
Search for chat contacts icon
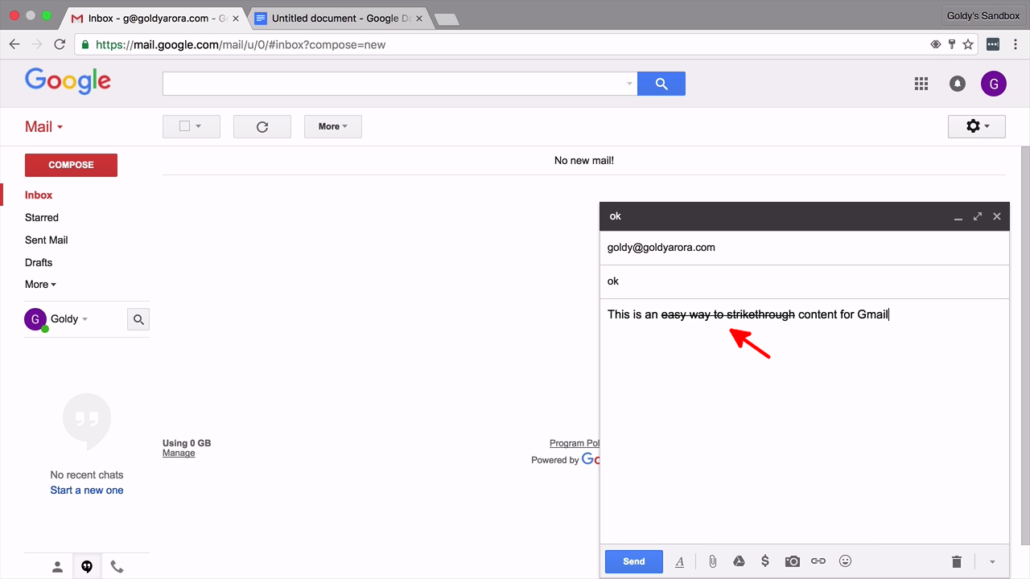(x=139, y=319)
